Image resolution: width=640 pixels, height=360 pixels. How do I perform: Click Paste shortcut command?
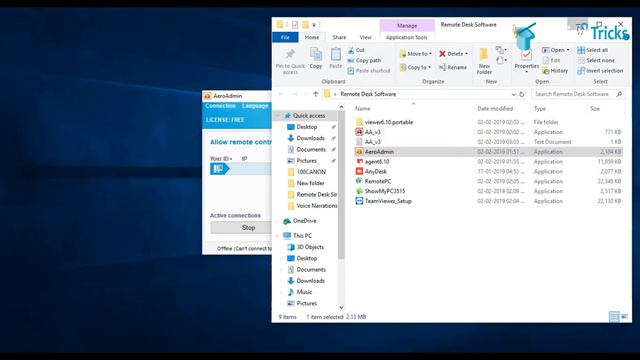click(x=369, y=71)
